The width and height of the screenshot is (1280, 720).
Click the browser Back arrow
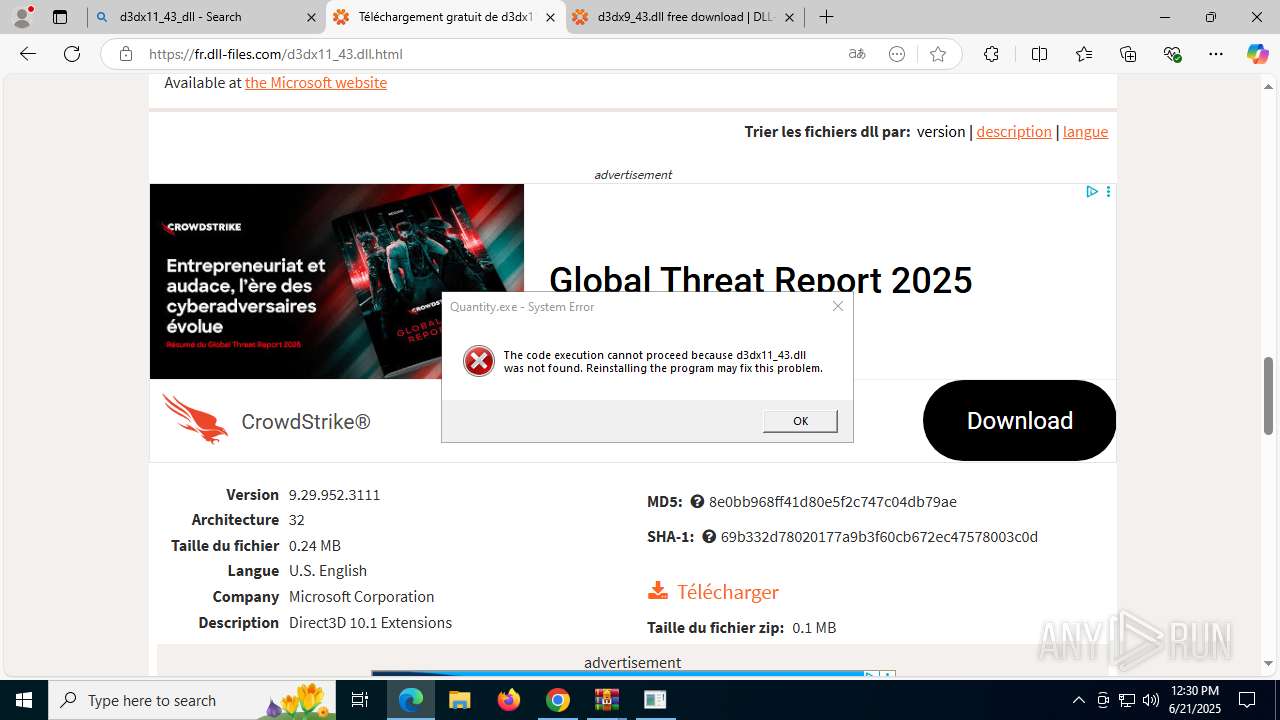pyautogui.click(x=28, y=54)
